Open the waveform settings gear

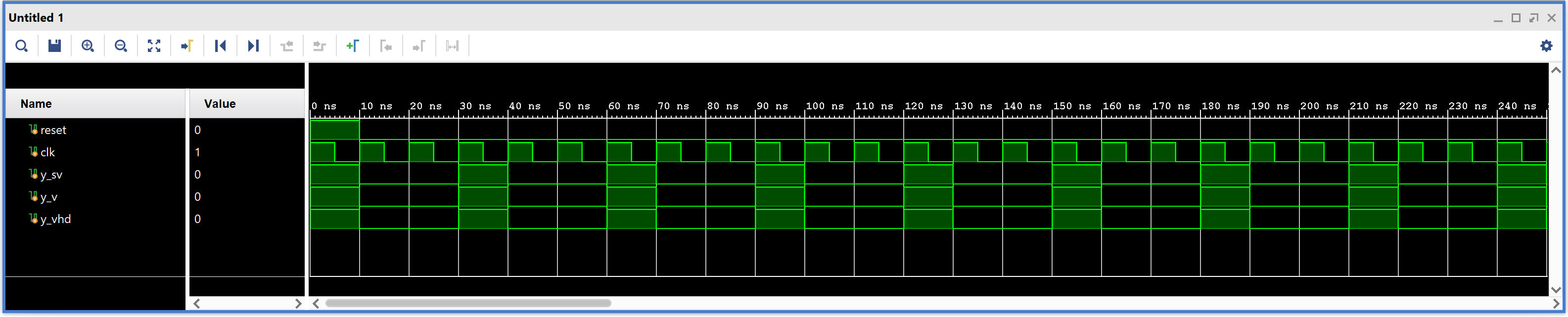click(1545, 46)
